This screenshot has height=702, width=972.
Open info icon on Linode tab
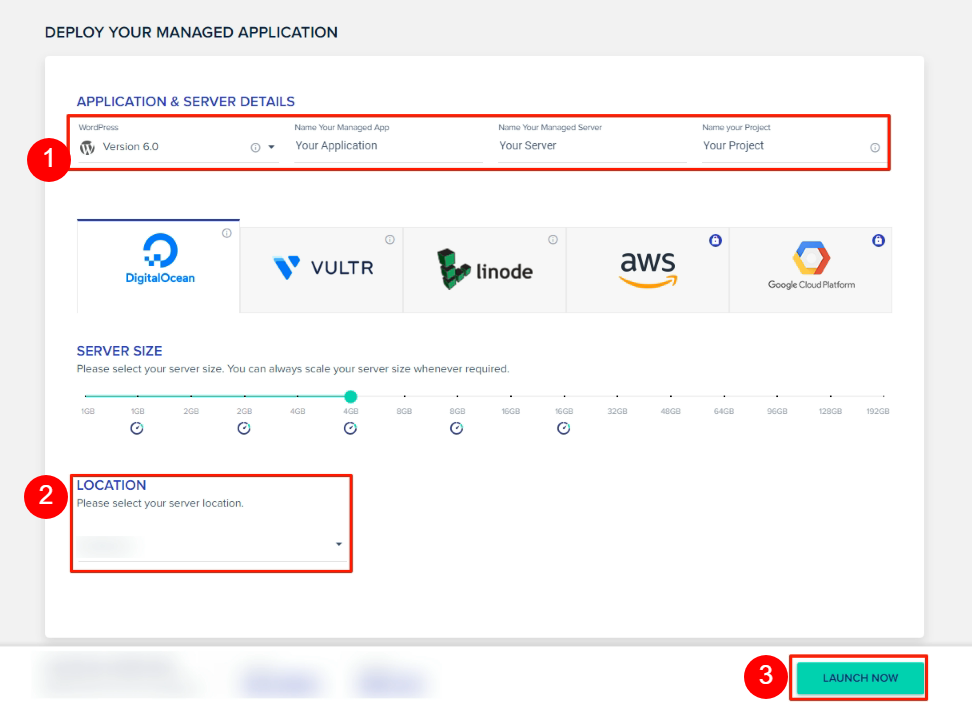553,239
